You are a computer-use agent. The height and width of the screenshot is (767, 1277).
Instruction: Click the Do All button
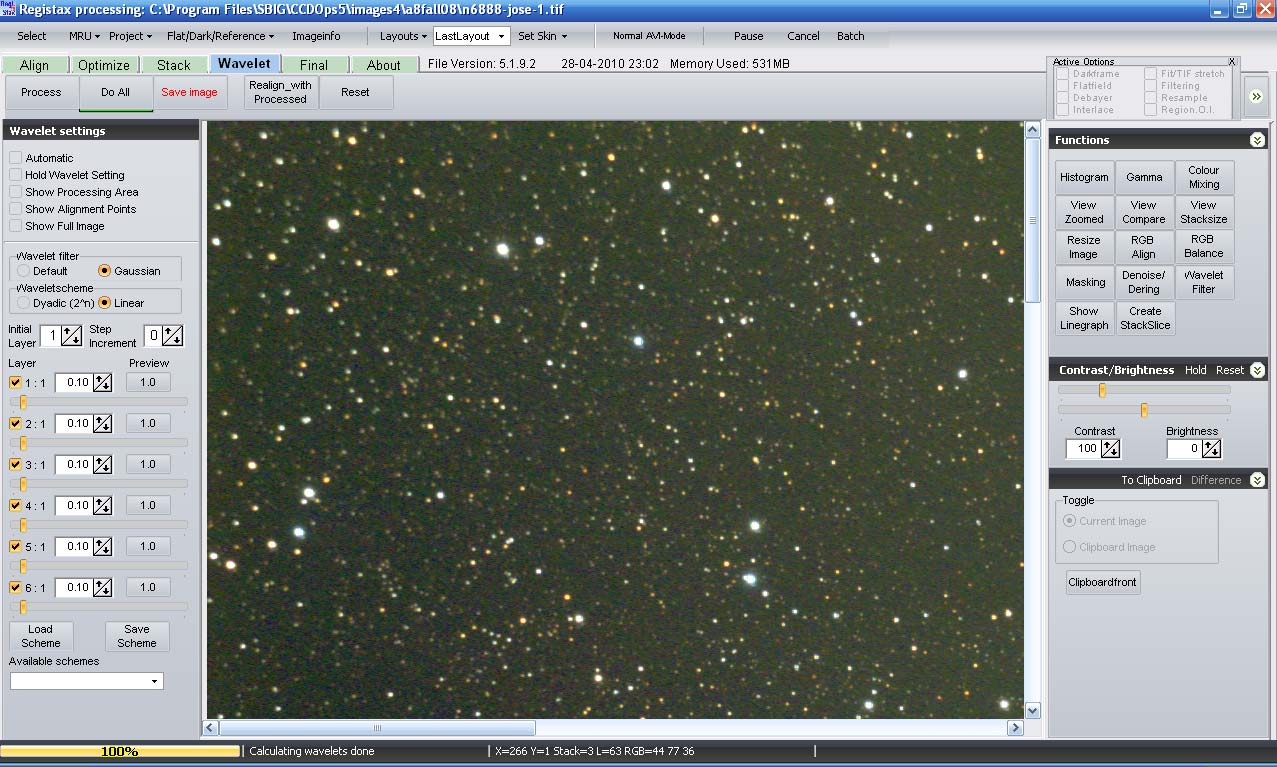[x=115, y=92]
